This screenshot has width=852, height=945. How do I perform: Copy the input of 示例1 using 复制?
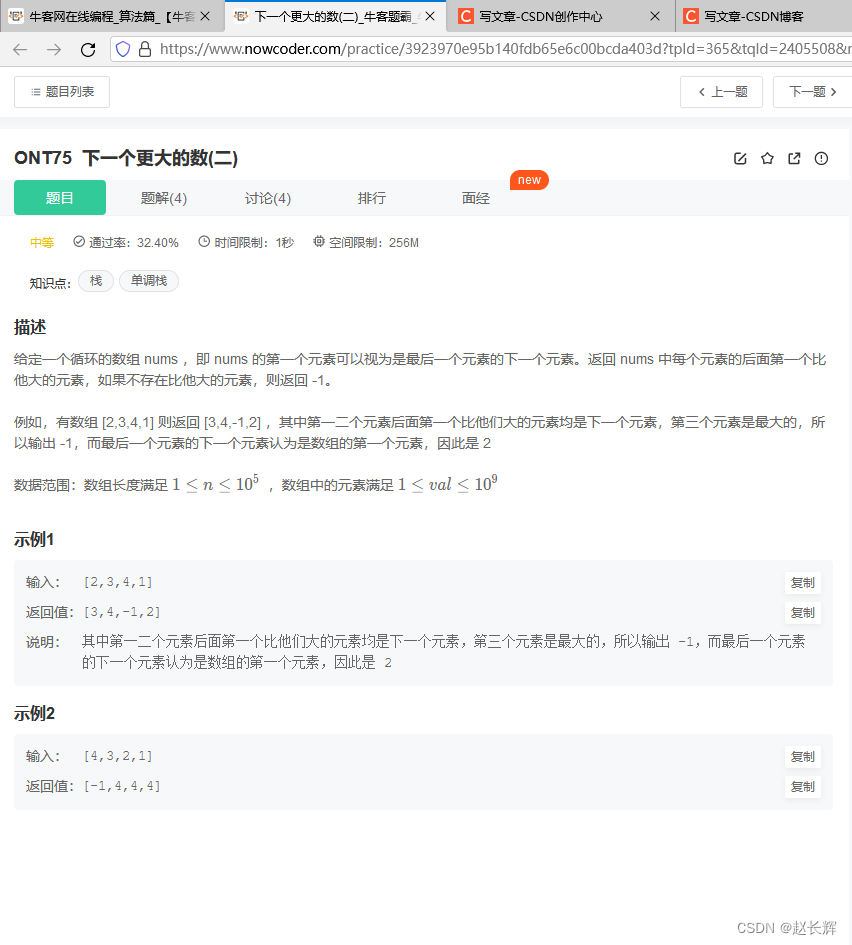803,582
